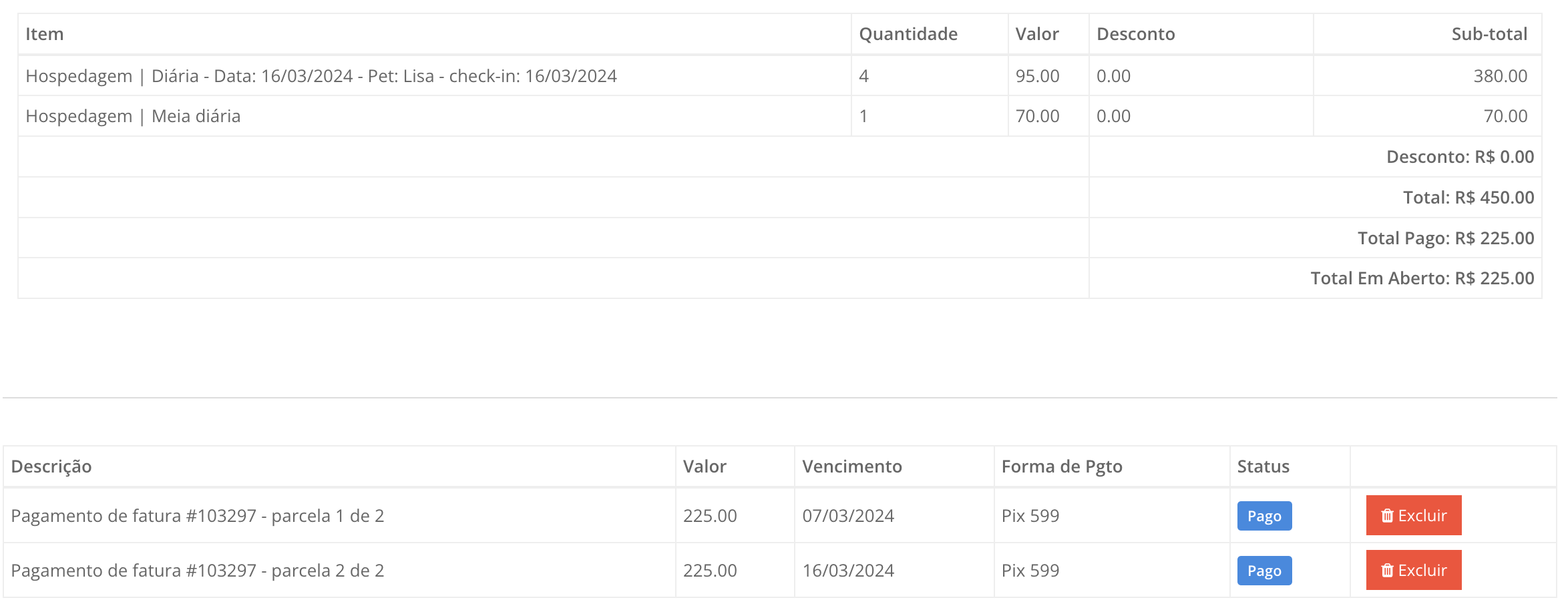Viewport: 1568px width, 614px height.
Task: Delete the payment for parcela 1 de 2
Action: click(x=1413, y=516)
